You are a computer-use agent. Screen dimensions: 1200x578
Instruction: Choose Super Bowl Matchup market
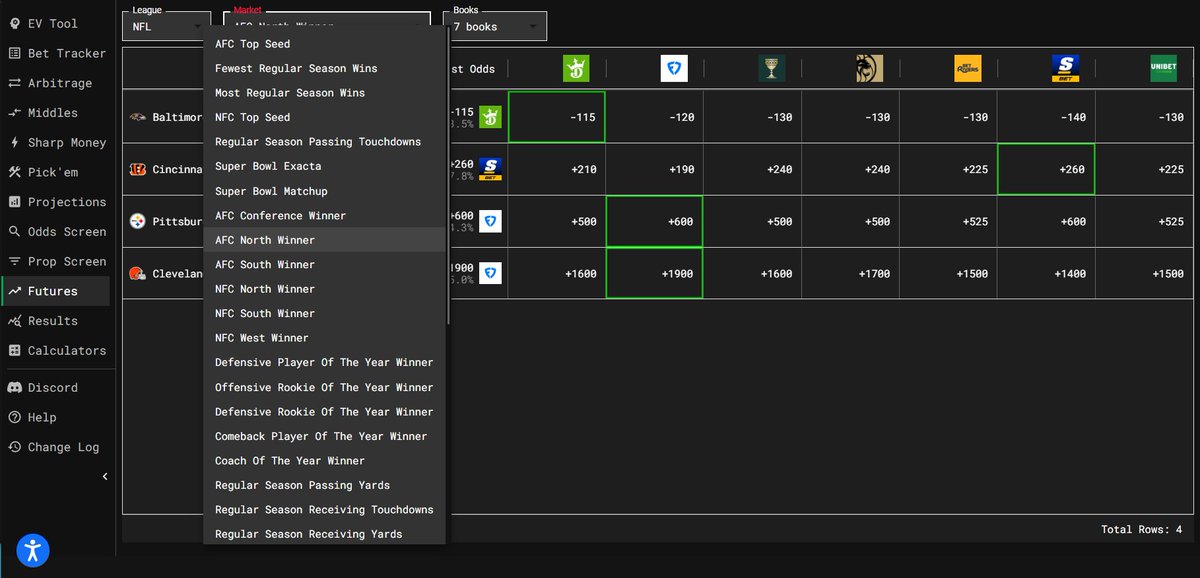(x=325, y=191)
